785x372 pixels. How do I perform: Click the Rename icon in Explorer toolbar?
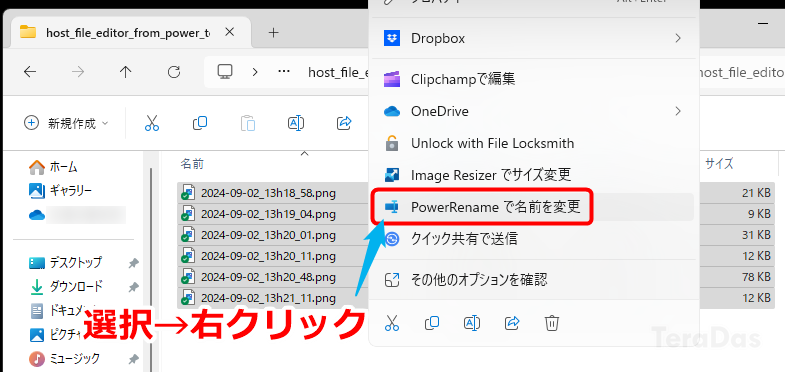click(x=296, y=123)
